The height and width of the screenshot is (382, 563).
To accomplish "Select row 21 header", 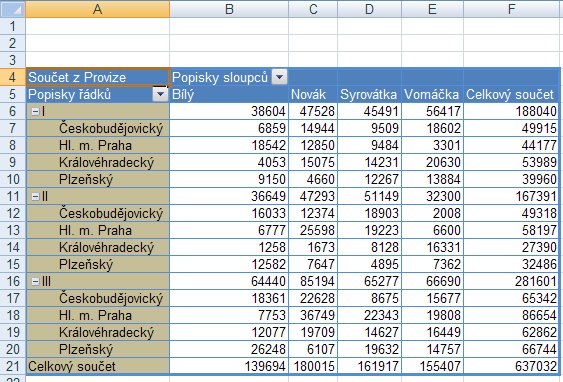I will (13, 366).
